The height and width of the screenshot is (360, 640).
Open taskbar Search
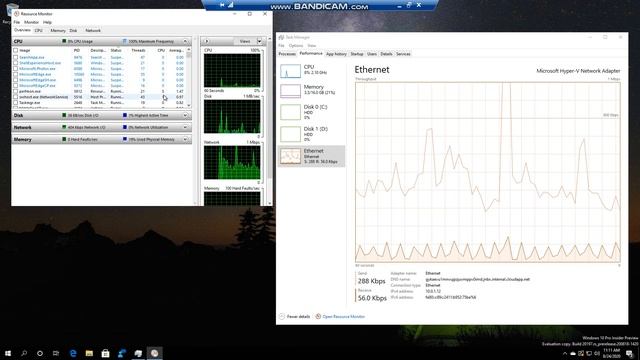24,353
